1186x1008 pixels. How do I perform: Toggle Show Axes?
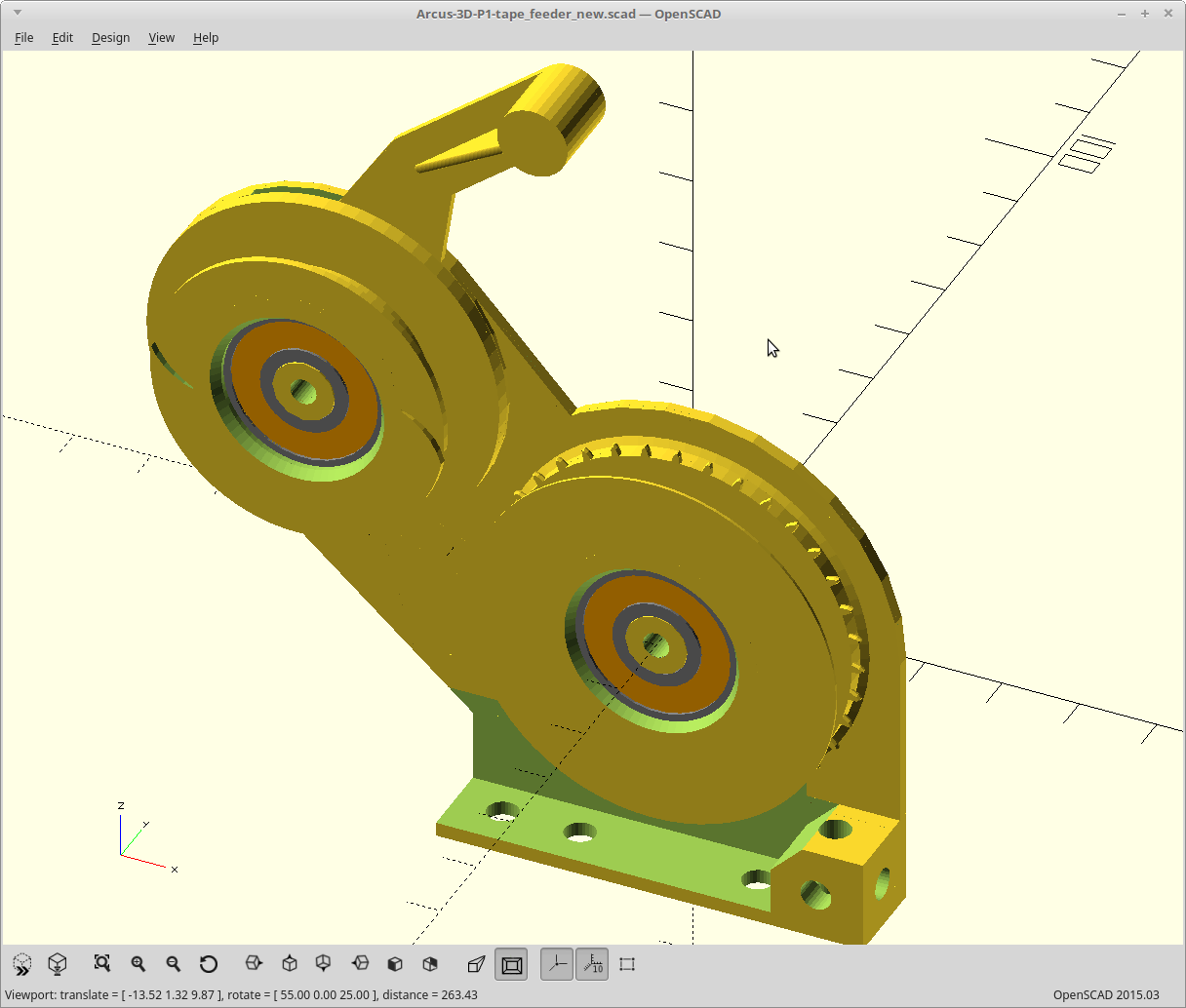[x=557, y=964]
